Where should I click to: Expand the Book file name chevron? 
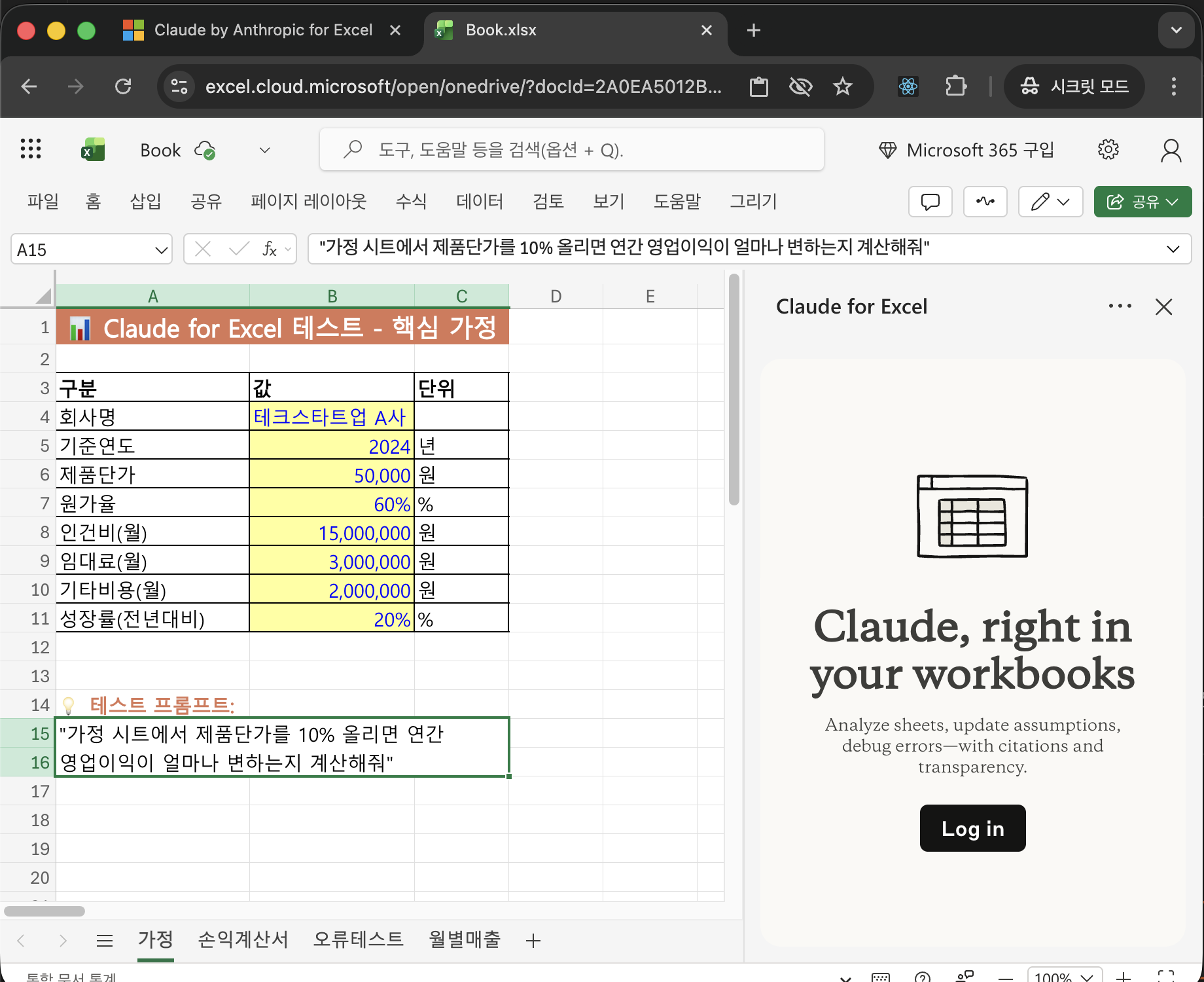pos(264,150)
